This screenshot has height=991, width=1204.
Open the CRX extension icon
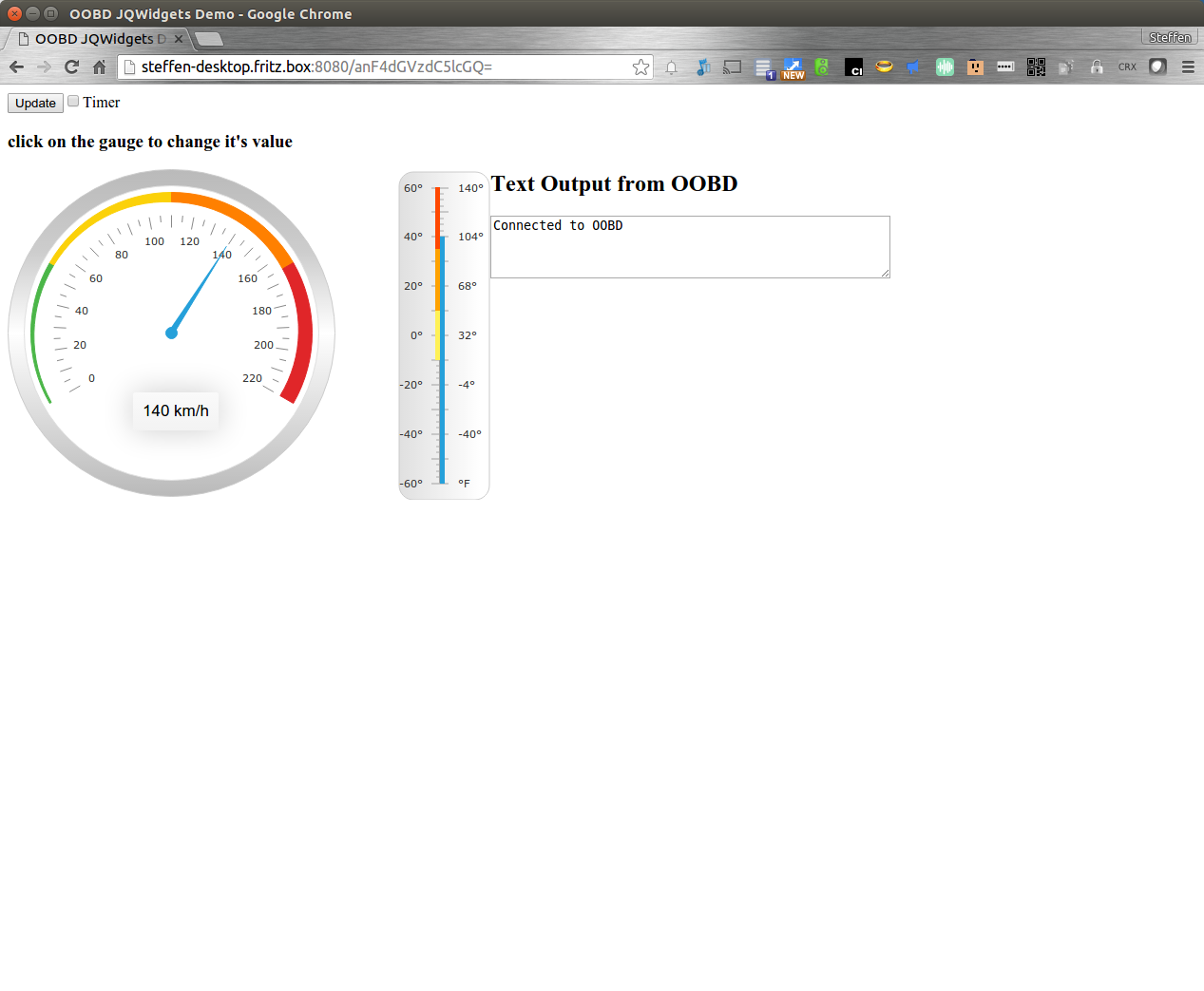point(1127,67)
